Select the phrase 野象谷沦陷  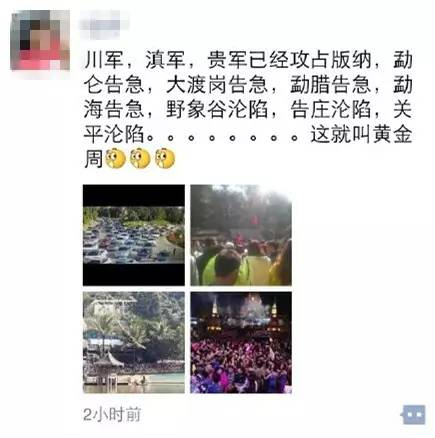[x=217, y=110]
